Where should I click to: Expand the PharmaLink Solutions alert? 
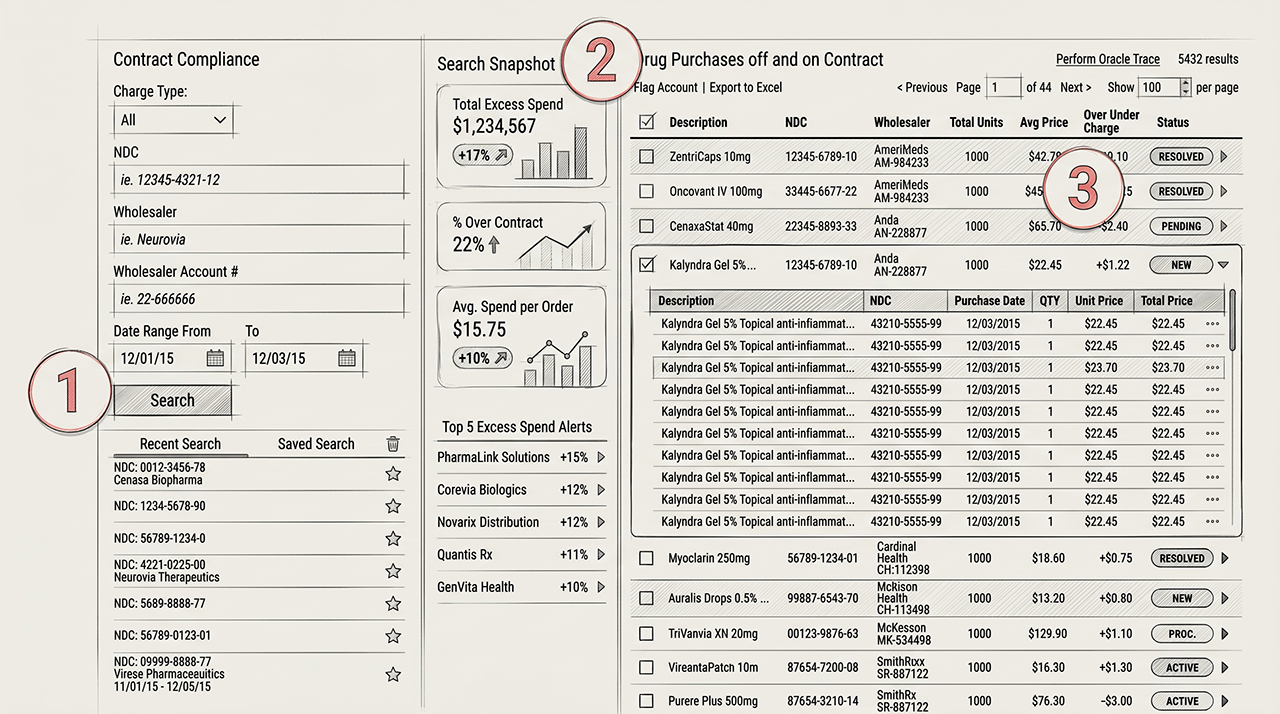point(601,457)
